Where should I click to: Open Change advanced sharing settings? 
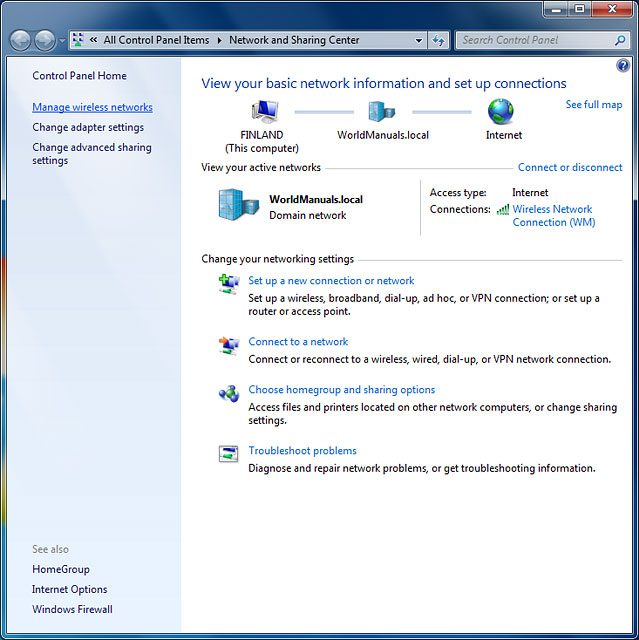(92, 154)
